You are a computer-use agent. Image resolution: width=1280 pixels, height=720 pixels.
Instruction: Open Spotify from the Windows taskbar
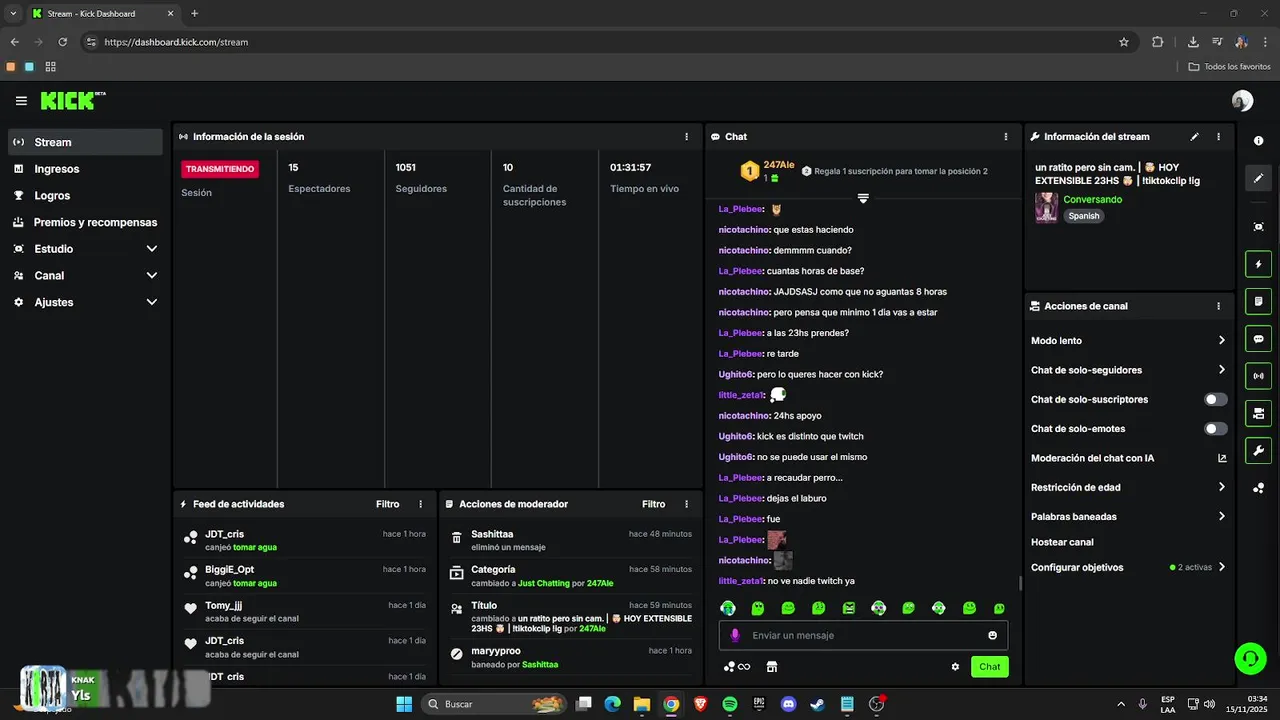tap(730, 704)
